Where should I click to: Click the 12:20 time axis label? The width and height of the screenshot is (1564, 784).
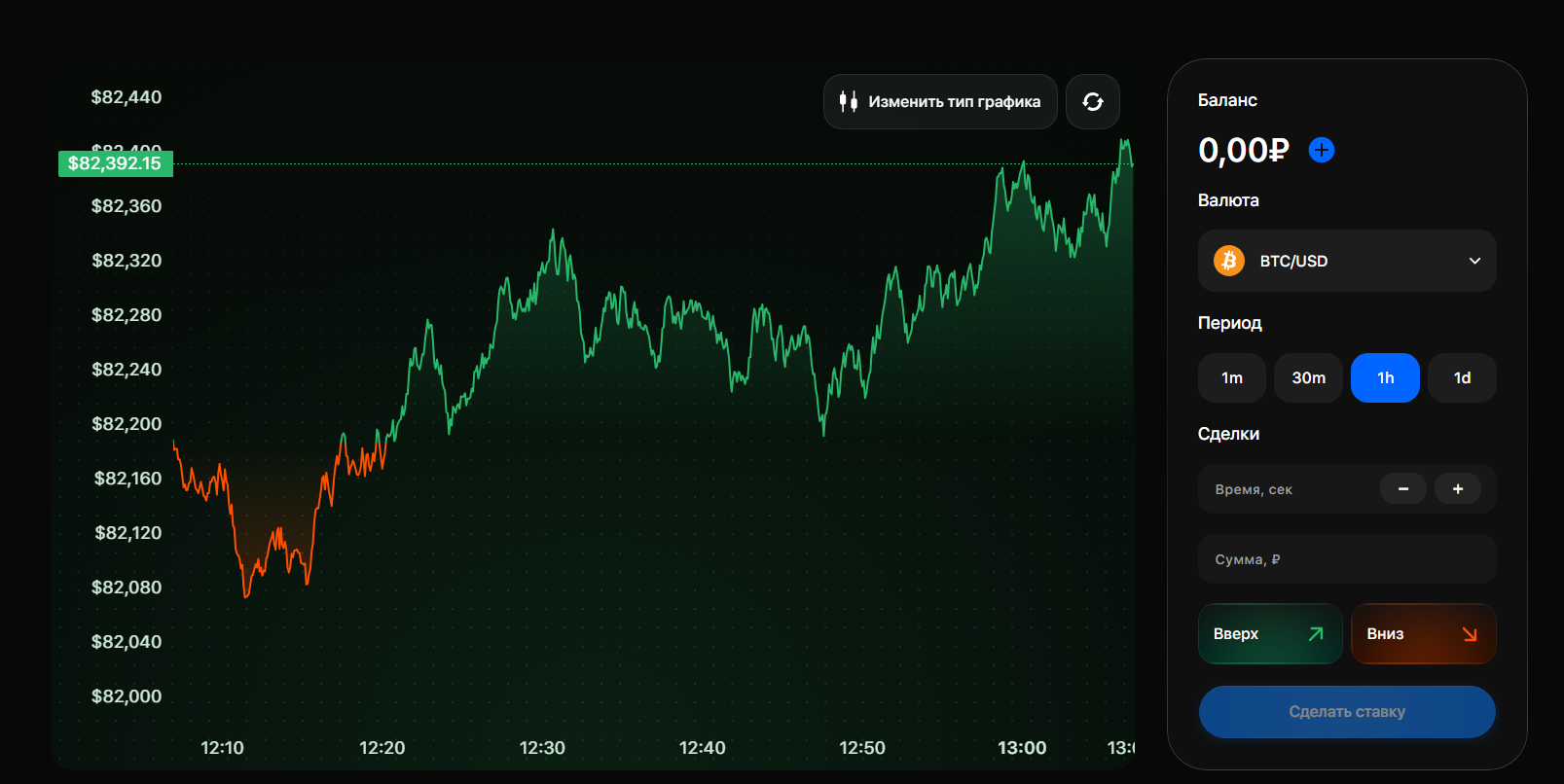[382, 748]
